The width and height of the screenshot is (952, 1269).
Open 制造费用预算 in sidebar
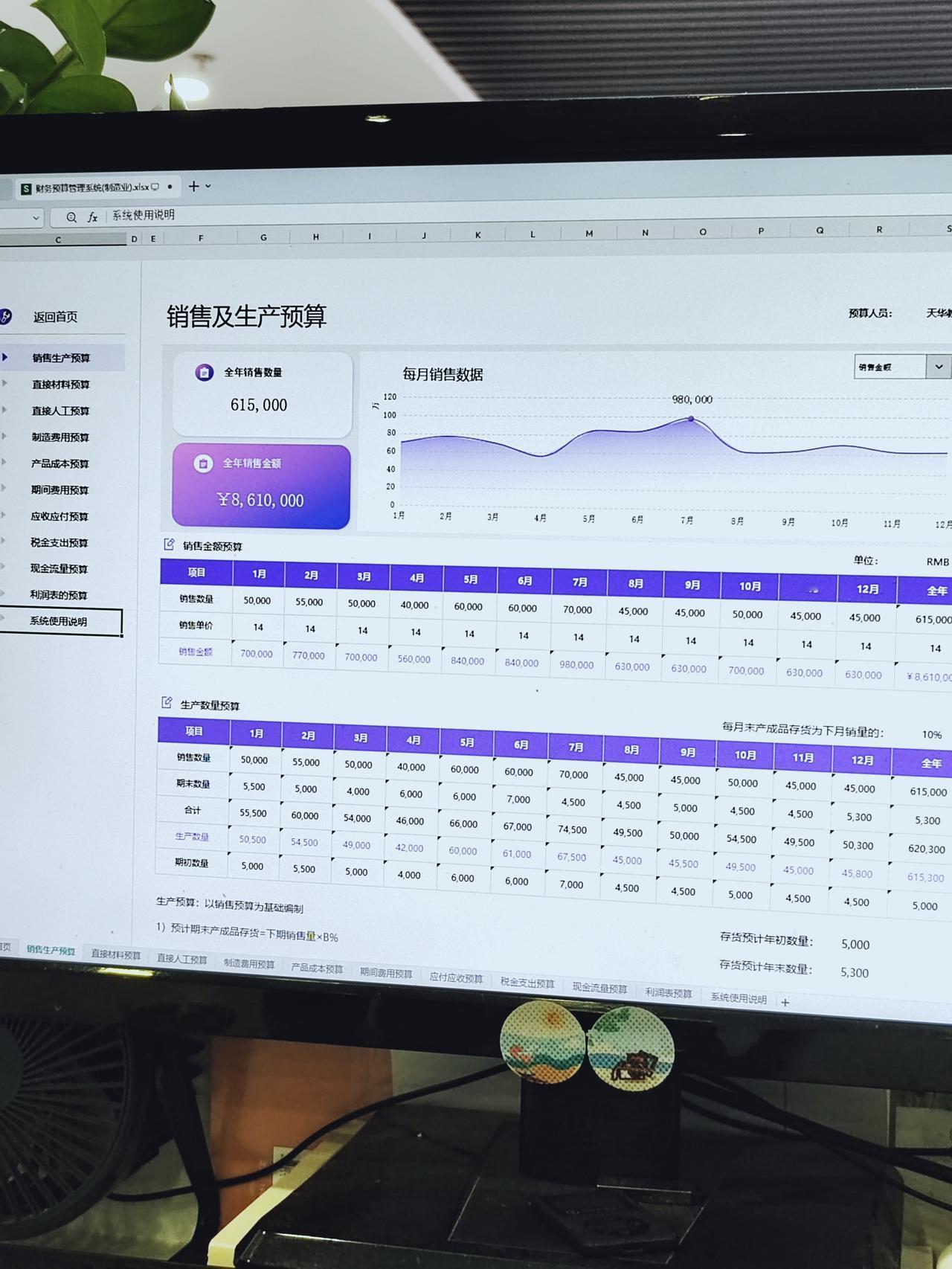60,437
